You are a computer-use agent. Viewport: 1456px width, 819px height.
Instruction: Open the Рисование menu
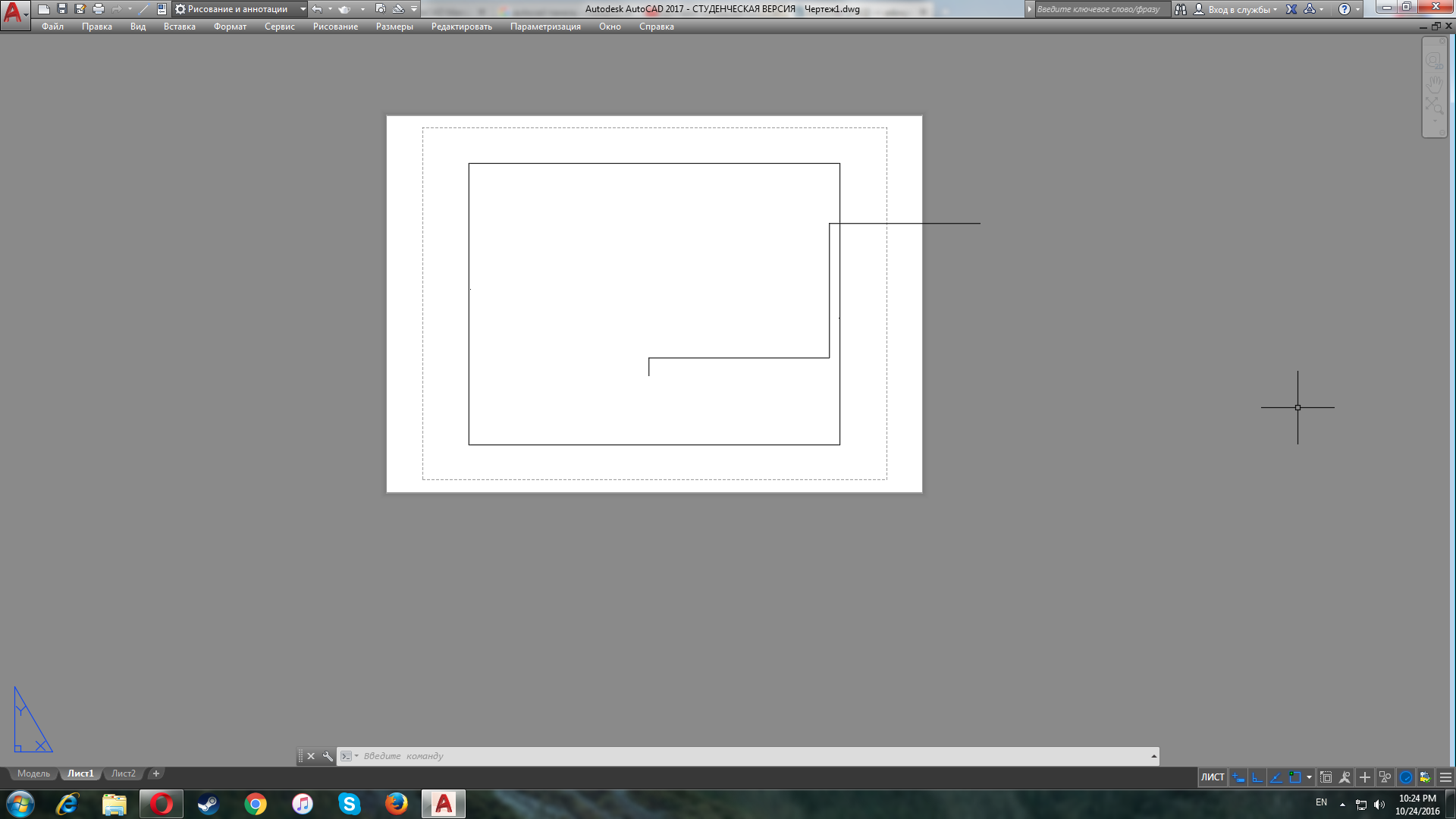335,27
